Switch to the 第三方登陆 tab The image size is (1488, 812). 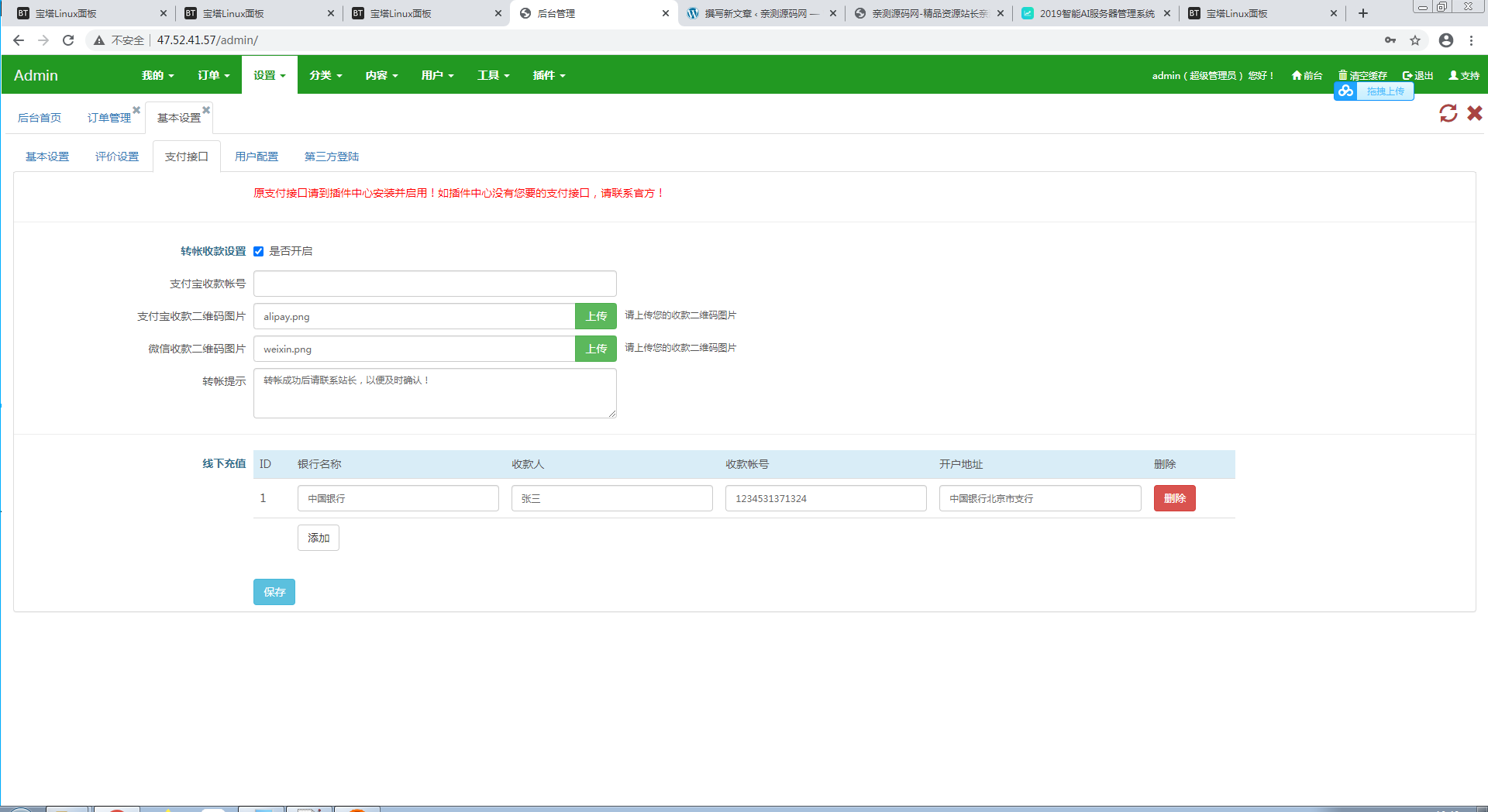[x=332, y=157]
